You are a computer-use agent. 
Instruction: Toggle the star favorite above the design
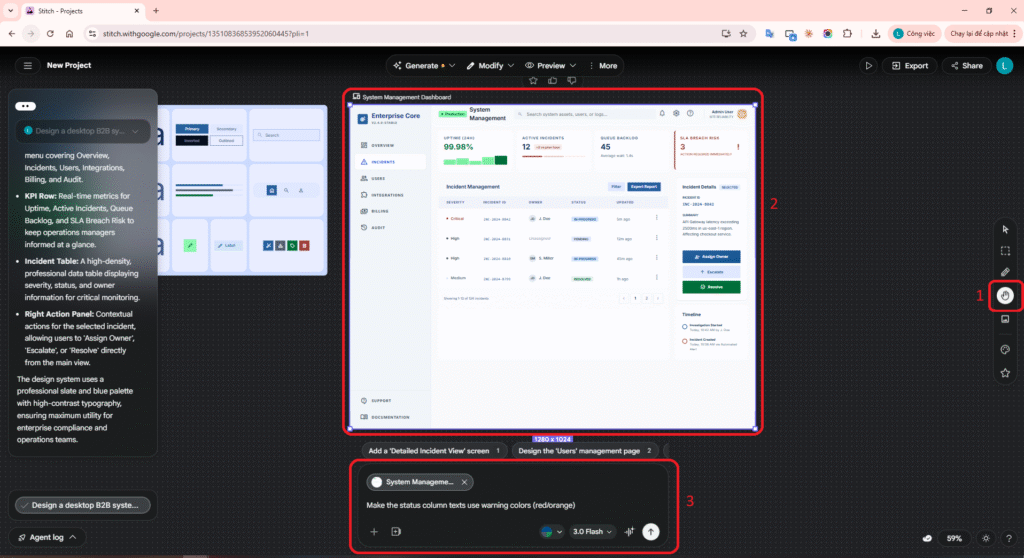(532, 80)
